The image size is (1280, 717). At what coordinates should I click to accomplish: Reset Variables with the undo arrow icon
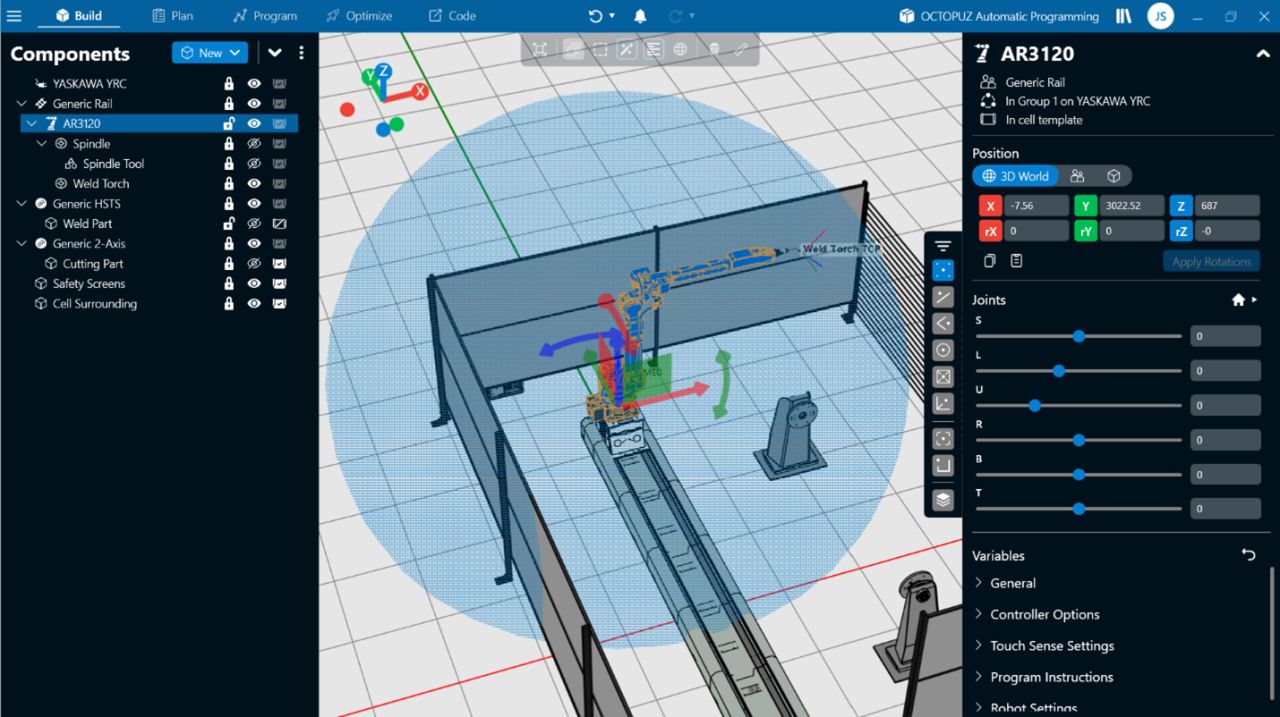click(1248, 554)
